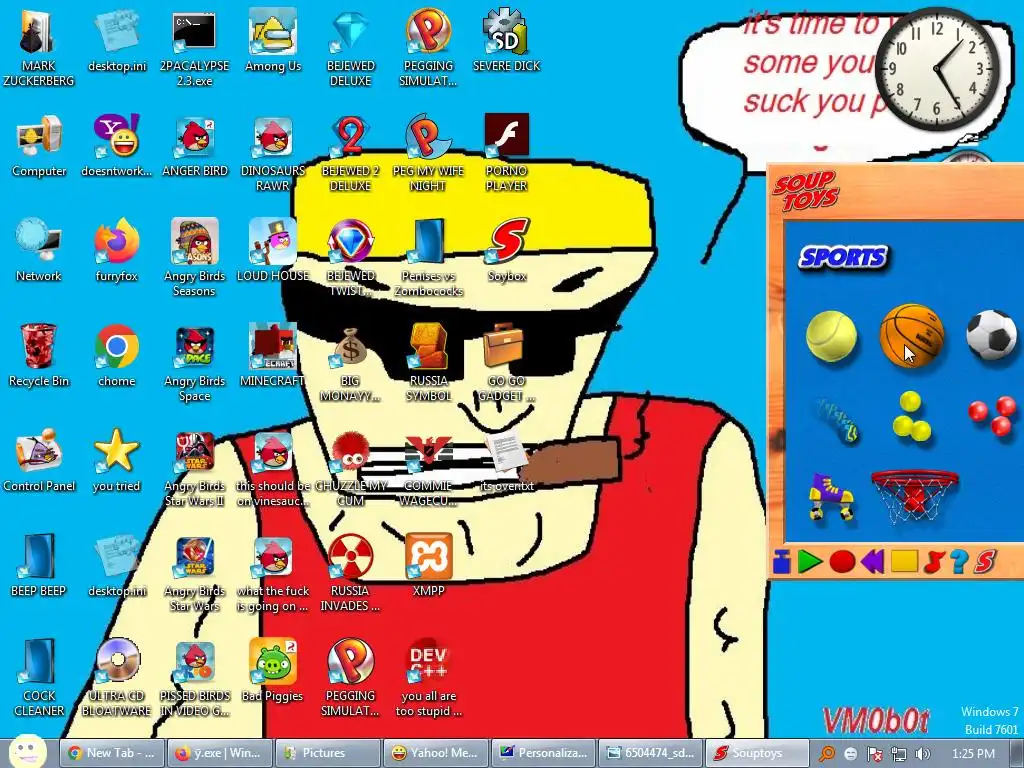Viewport: 1024px width, 768px height.
Task: Select the 'you tried' star icon
Action: [117, 460]
